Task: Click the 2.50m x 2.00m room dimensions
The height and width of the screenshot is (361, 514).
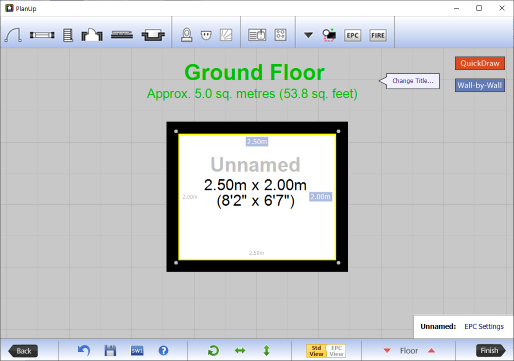Action: point(255,185)
